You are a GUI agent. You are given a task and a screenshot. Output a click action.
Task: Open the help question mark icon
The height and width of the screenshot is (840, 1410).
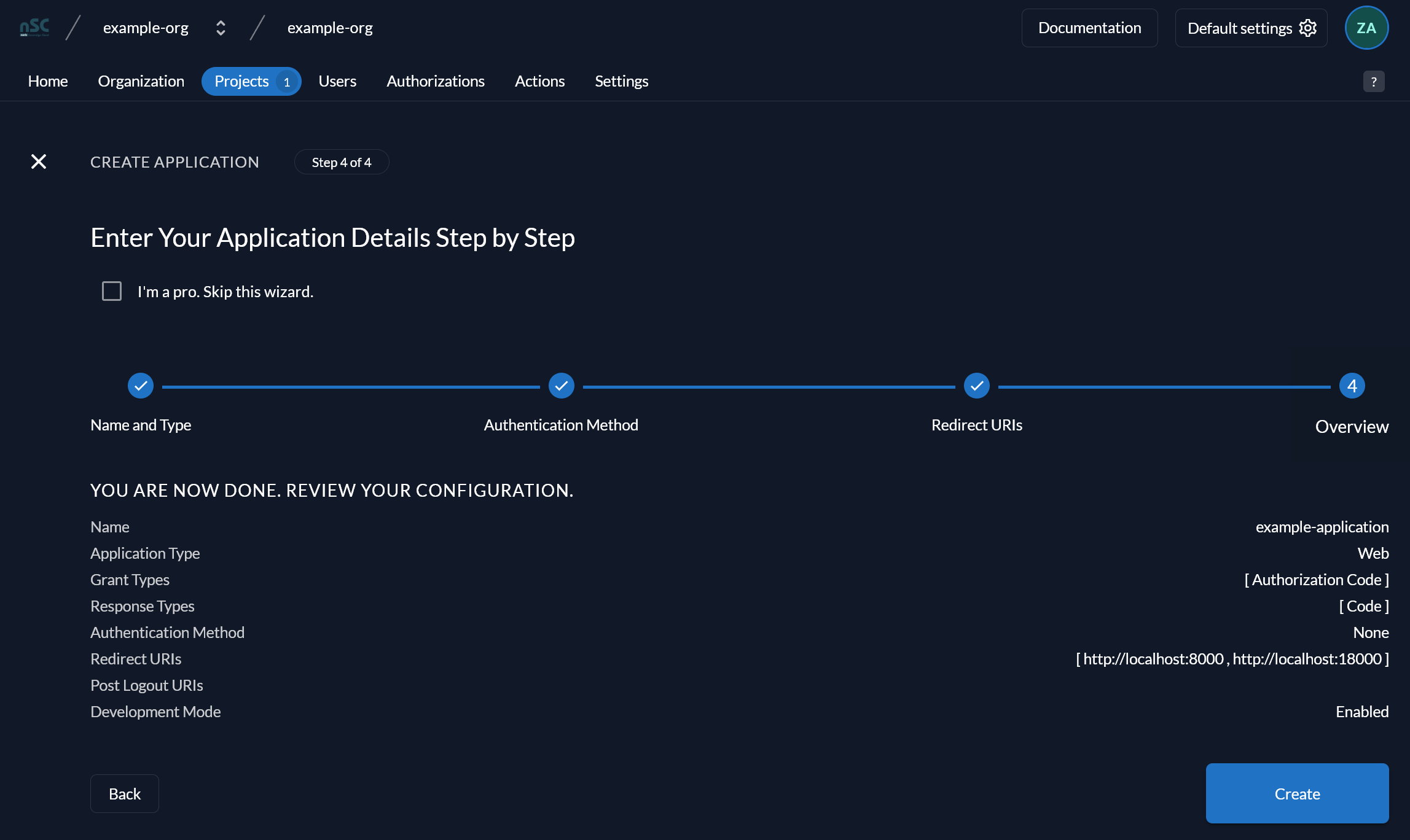tap(1374, 82)
